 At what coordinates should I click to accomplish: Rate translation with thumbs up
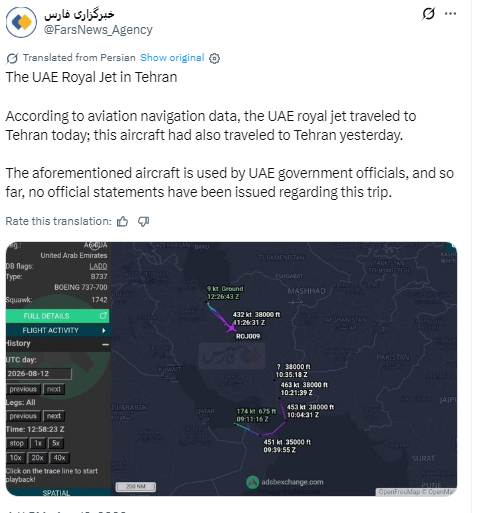pyautogui.click(x=122, y=221)
